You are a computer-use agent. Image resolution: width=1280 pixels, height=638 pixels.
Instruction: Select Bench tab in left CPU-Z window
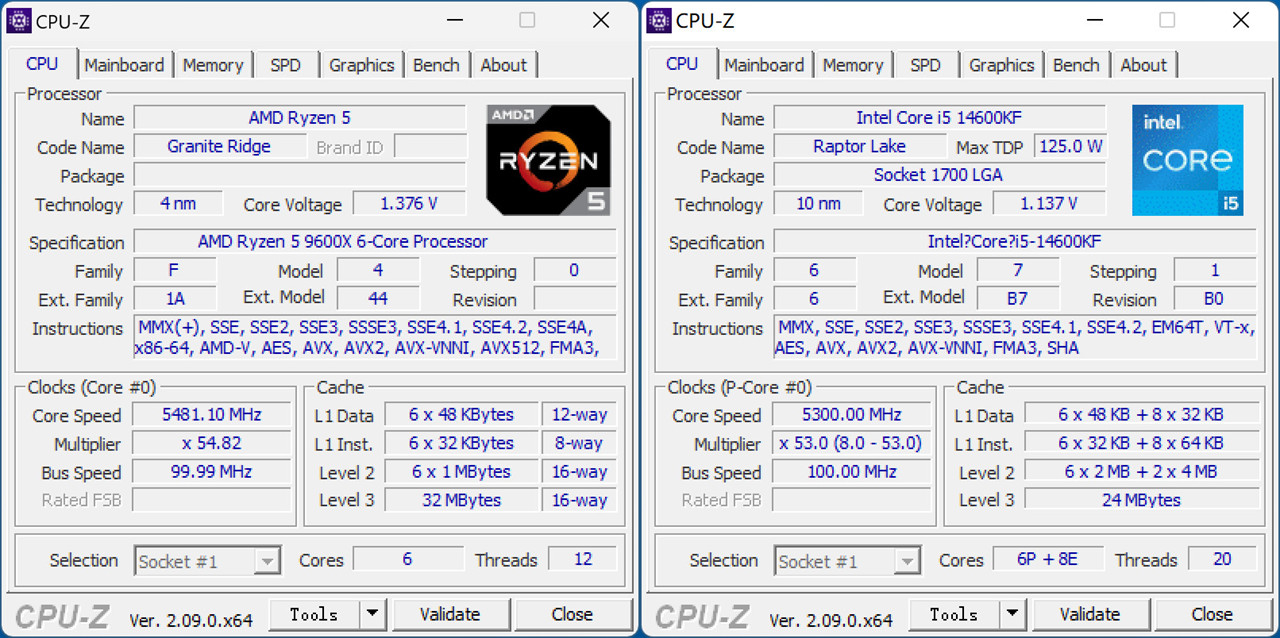tap(437, 65)
